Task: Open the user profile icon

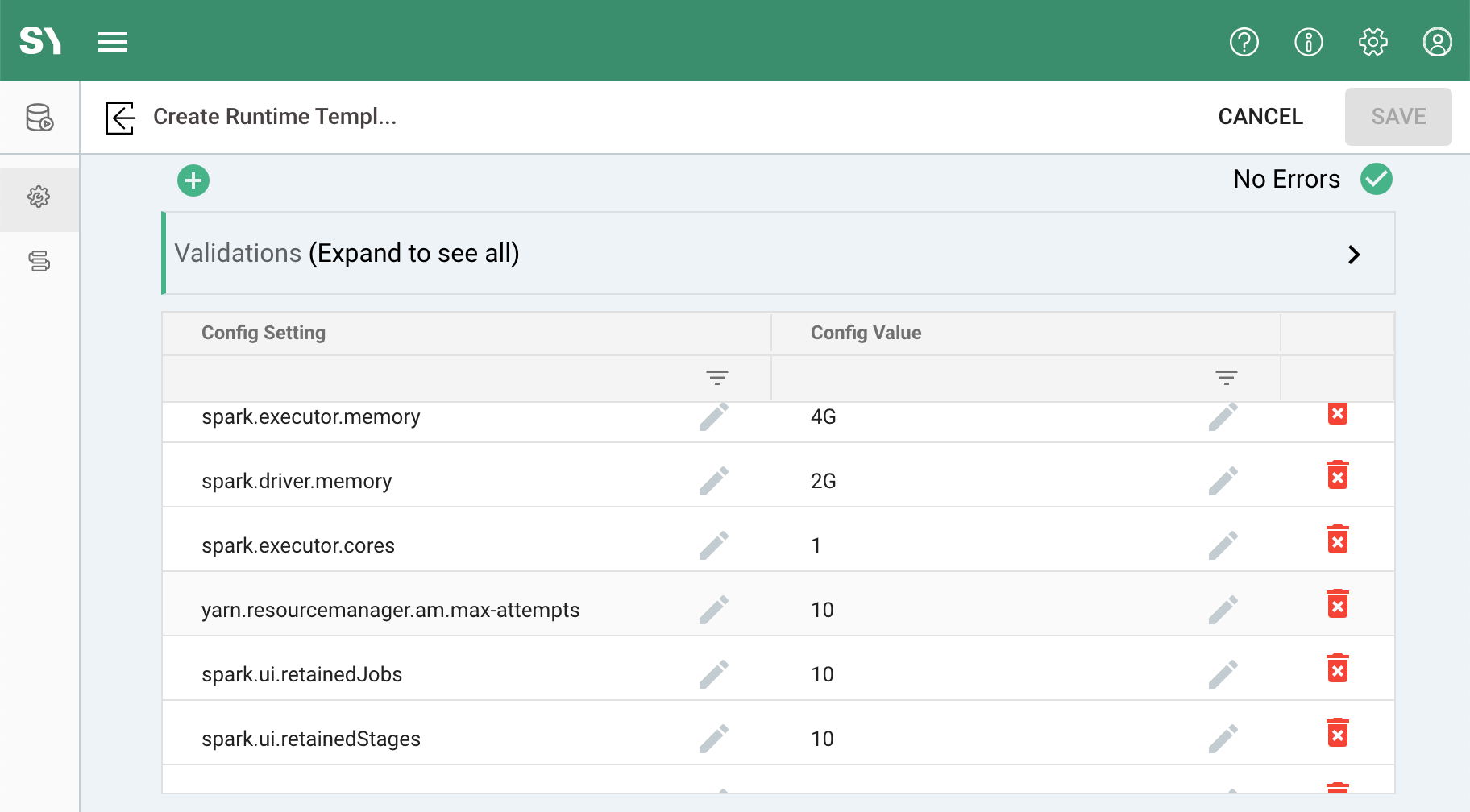Action: 1437,41
